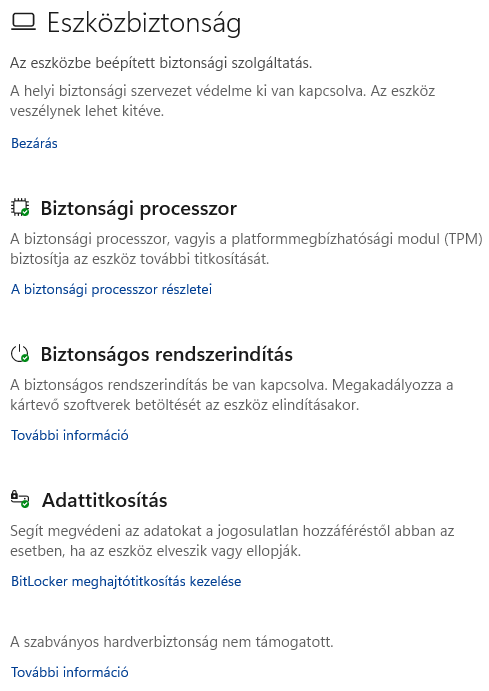
Task: Click the data encryption lock-and-drive icon
Action: pos(20,499)
